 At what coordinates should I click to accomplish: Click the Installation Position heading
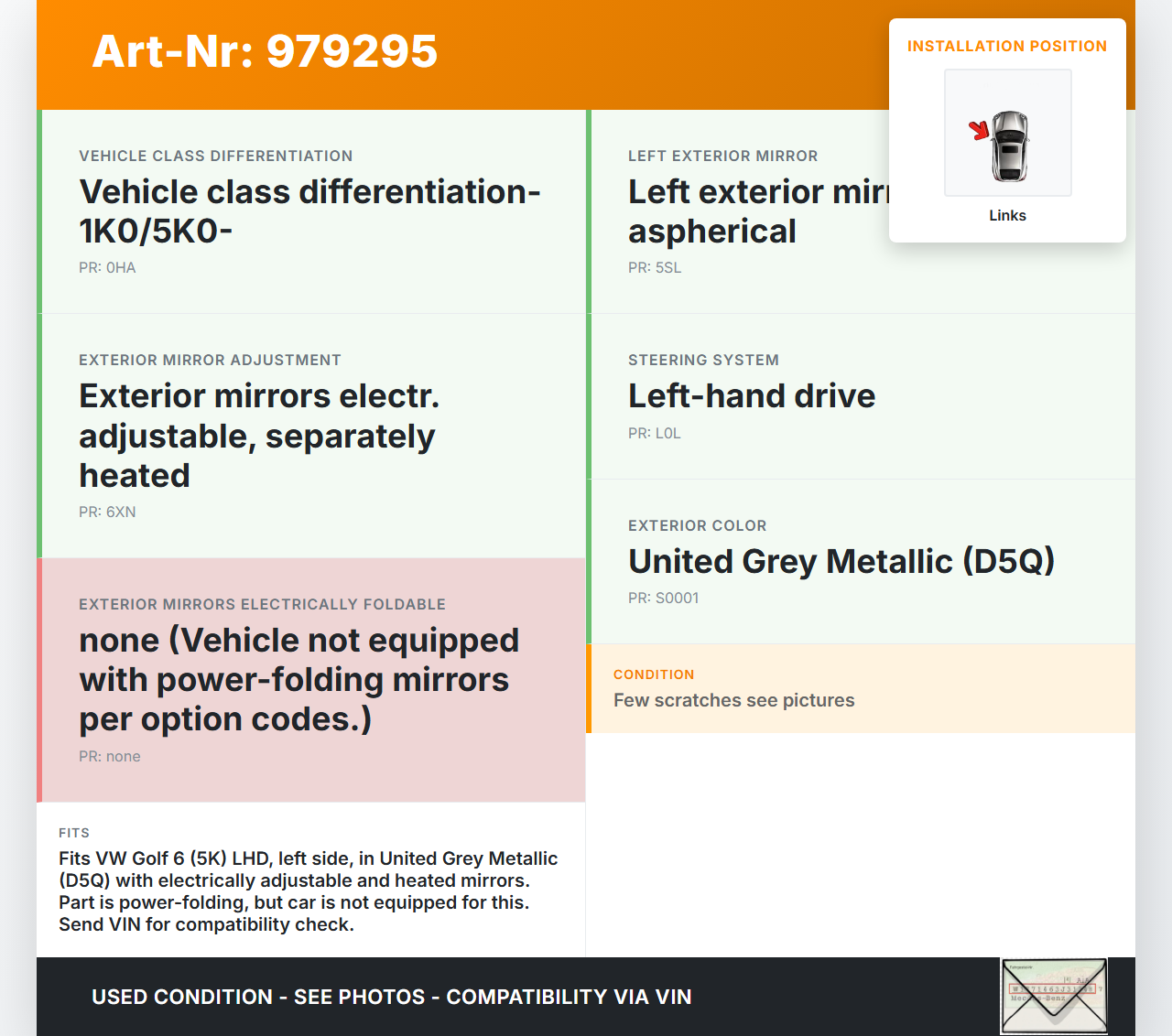point(1006,46)
